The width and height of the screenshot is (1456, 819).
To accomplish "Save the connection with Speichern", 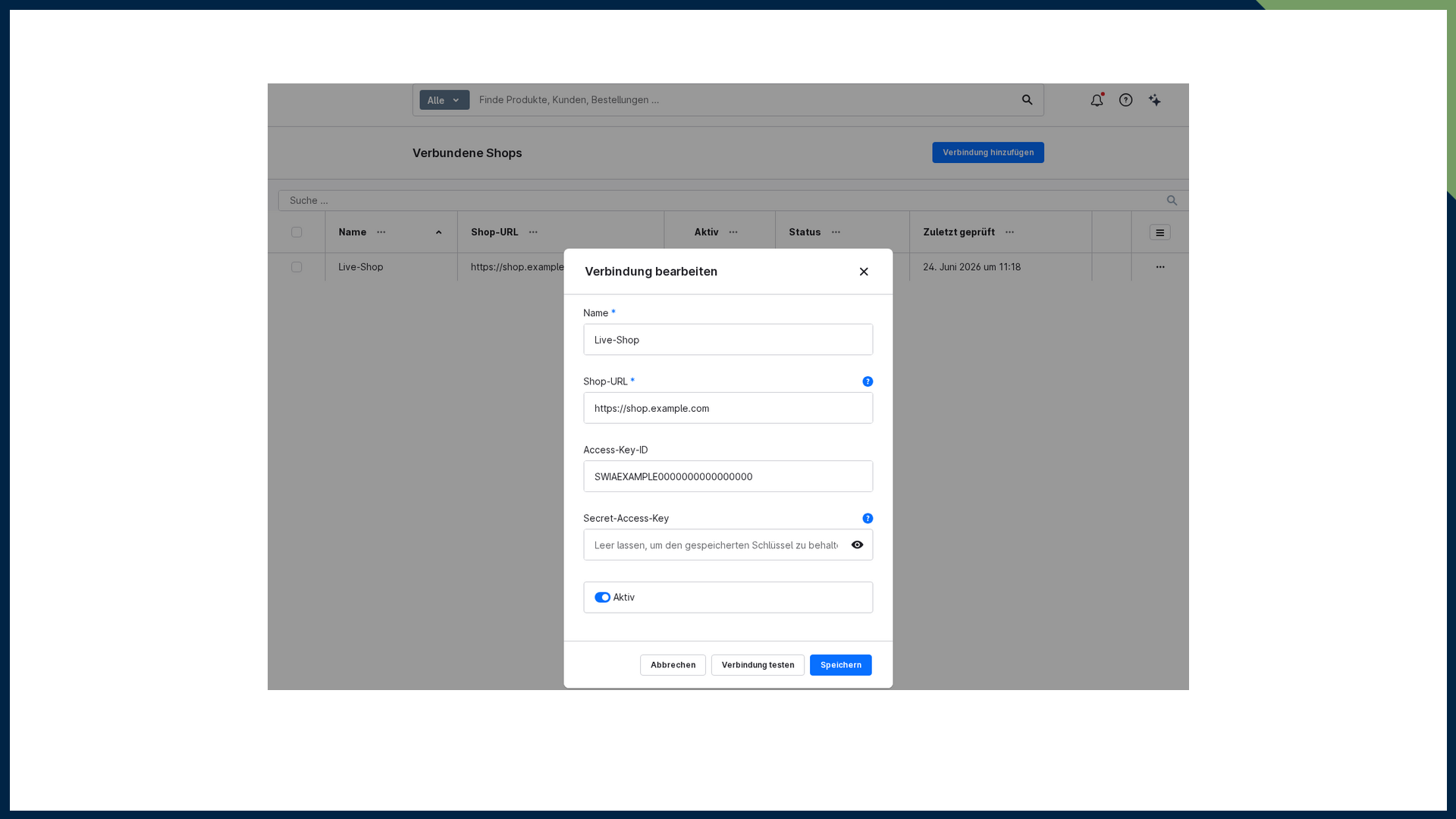I will pos(840,665).
